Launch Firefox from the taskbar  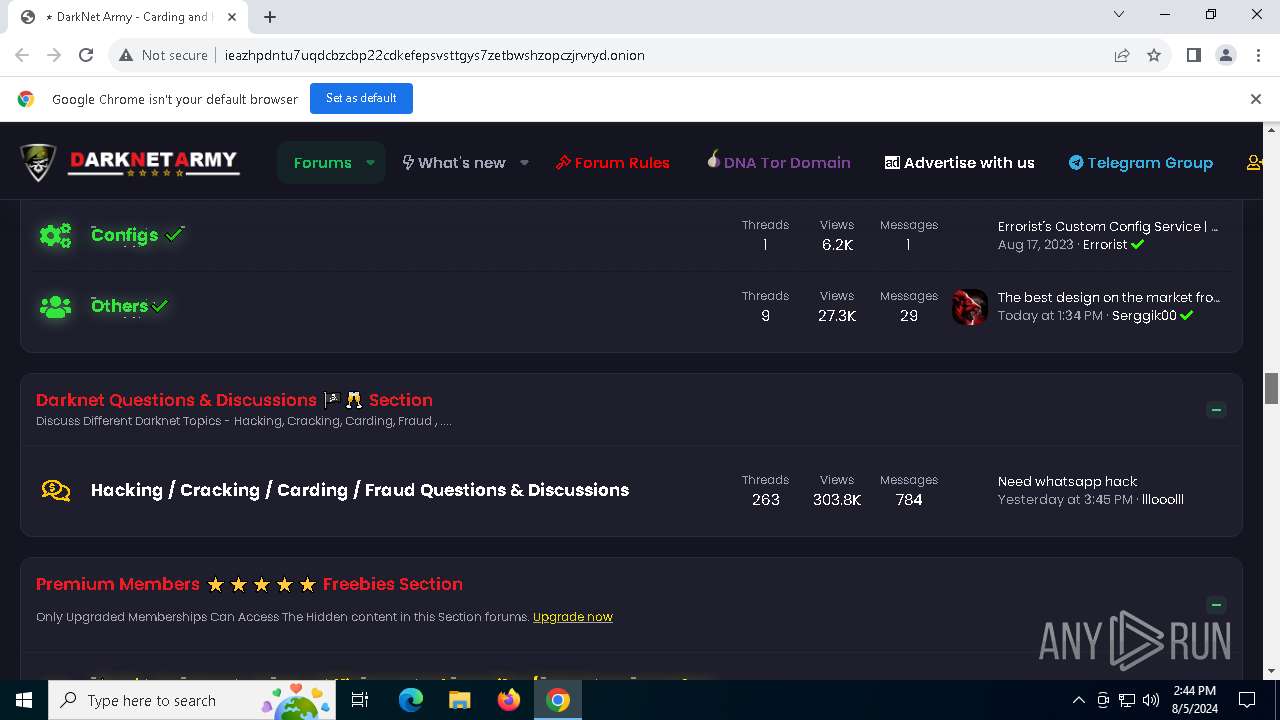pyautogui.click(x=509, y=700)
